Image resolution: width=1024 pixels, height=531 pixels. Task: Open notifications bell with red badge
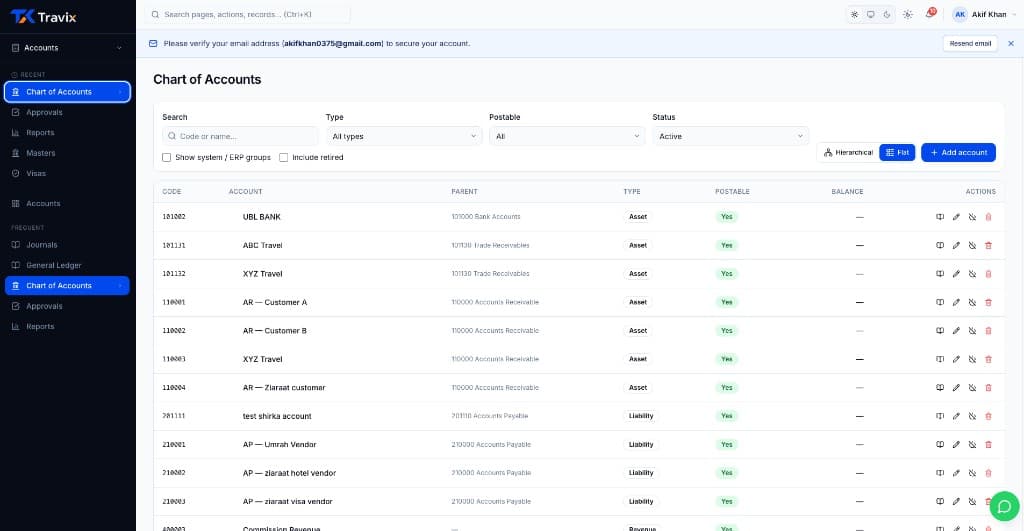pyautogui.click(x=929, y=14)
